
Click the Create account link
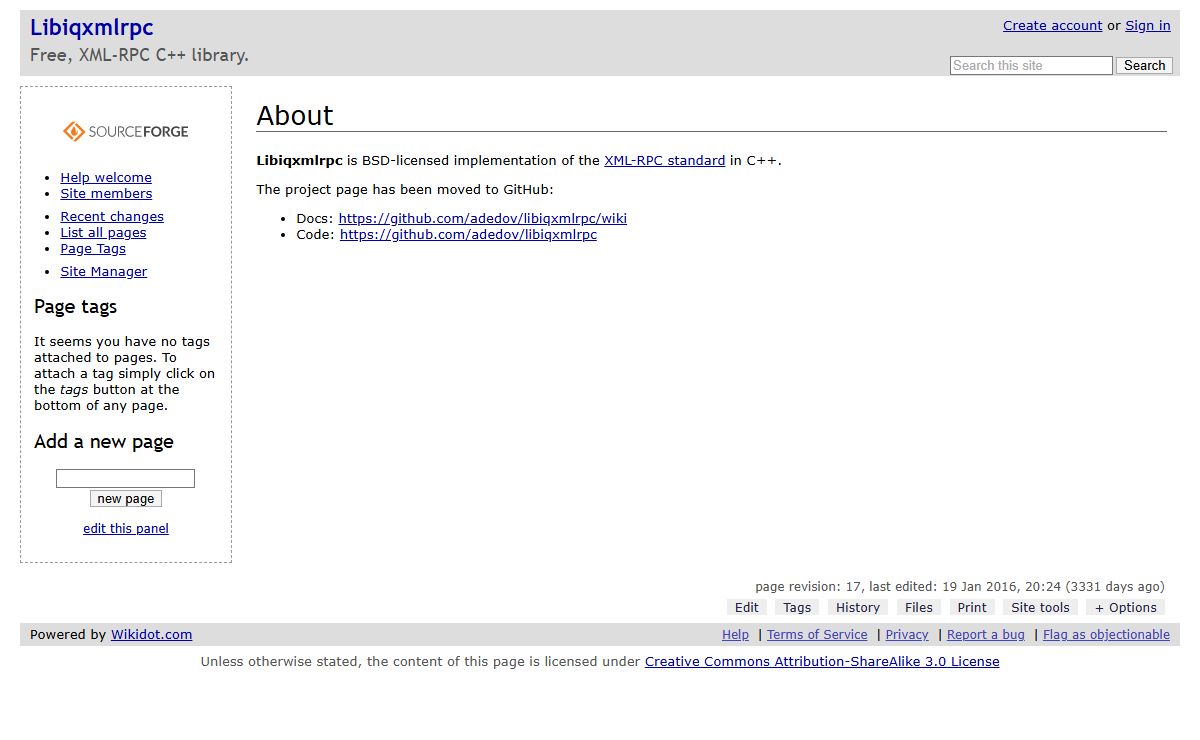pyautogui.click(x=1052, y=26)
